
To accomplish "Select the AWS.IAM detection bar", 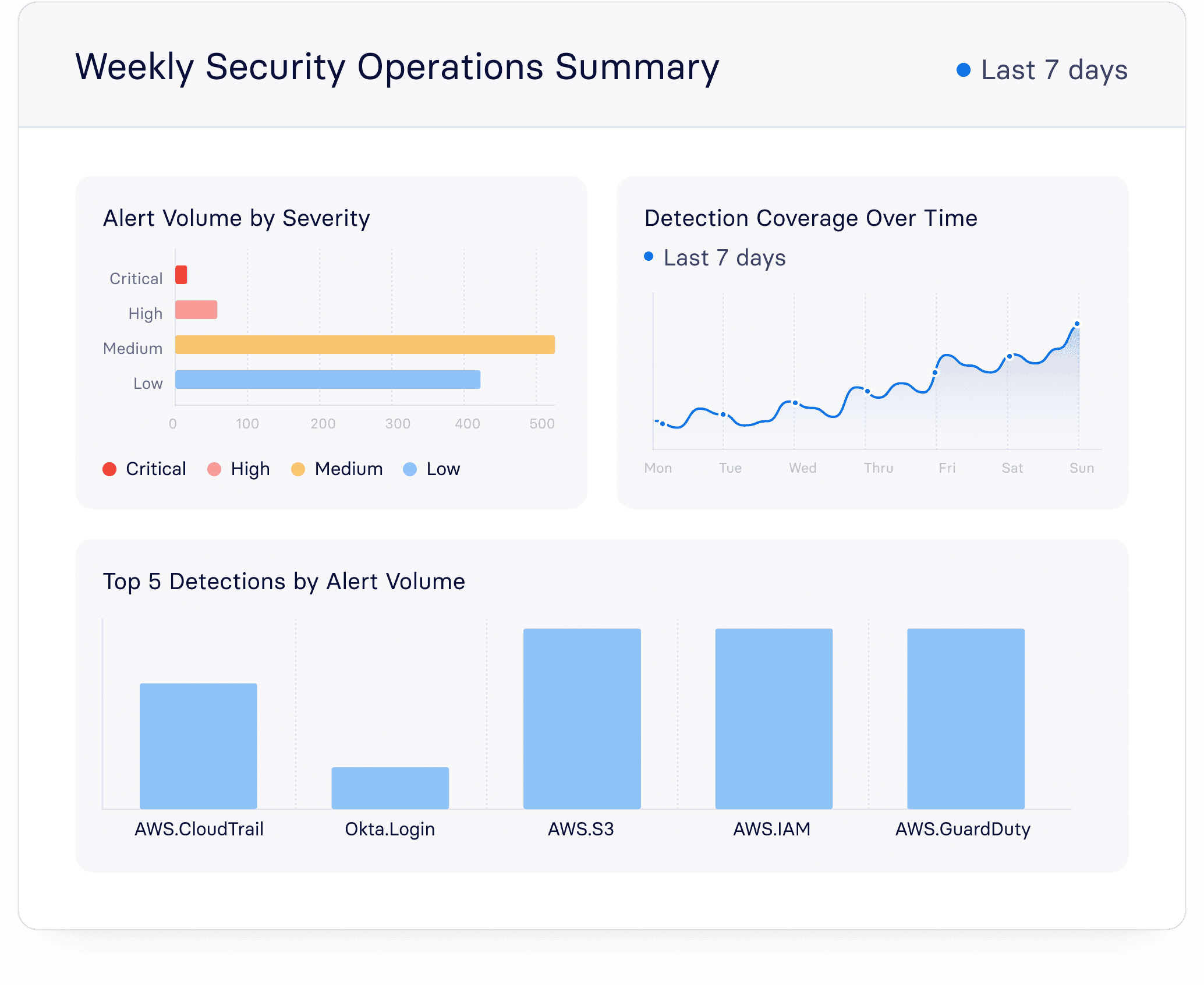I will (x=774, y=718).
